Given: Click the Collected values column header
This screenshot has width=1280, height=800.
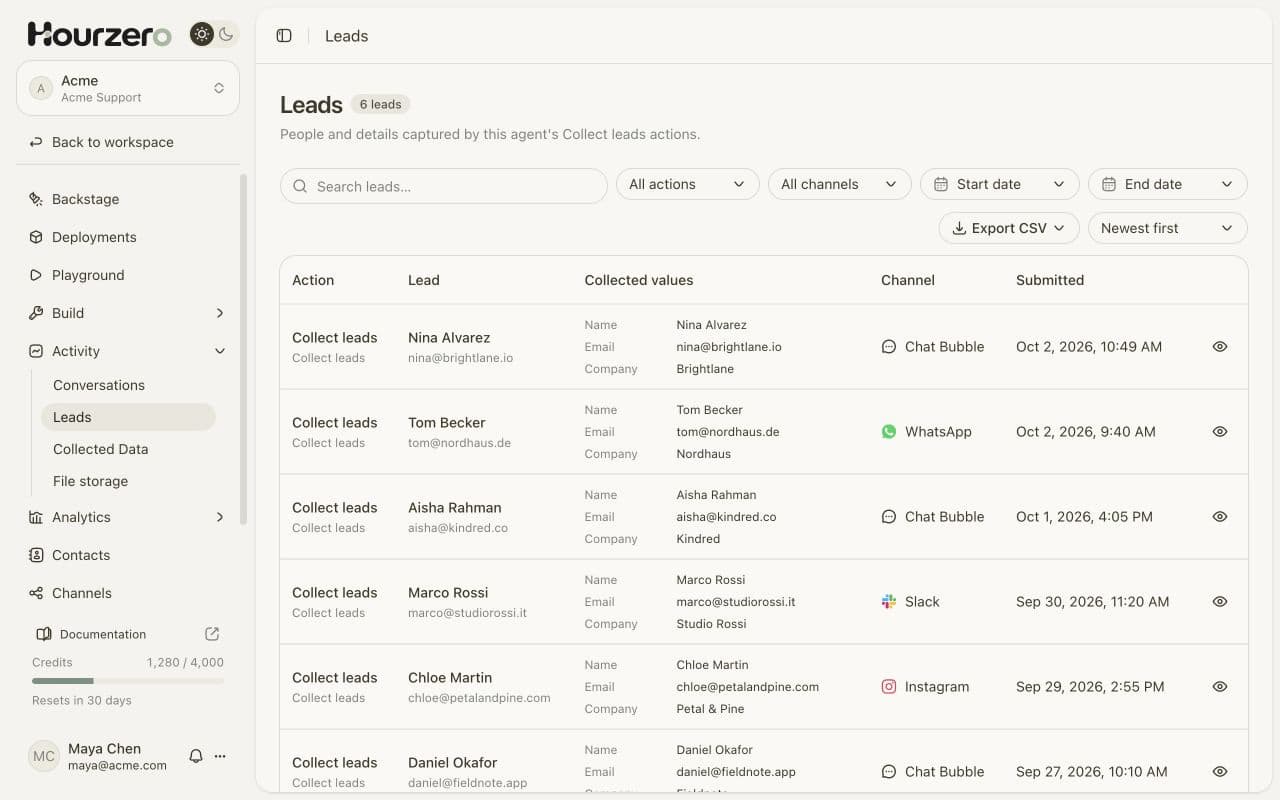Looking at the screenshot, I should pos(639,280).
